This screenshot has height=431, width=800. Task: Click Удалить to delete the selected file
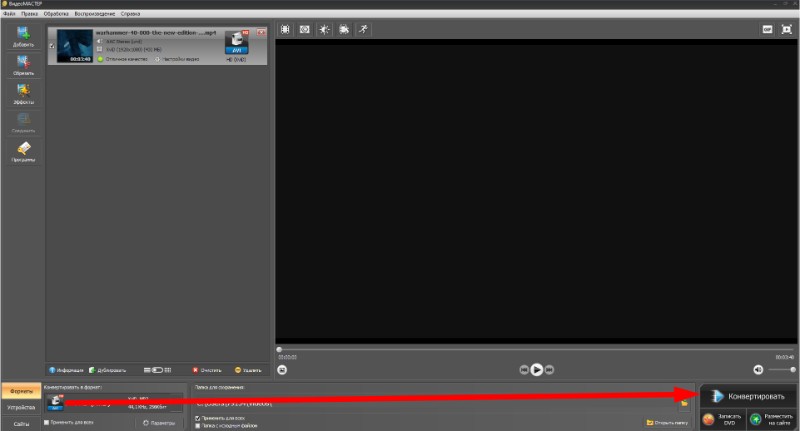coord(248,370)
